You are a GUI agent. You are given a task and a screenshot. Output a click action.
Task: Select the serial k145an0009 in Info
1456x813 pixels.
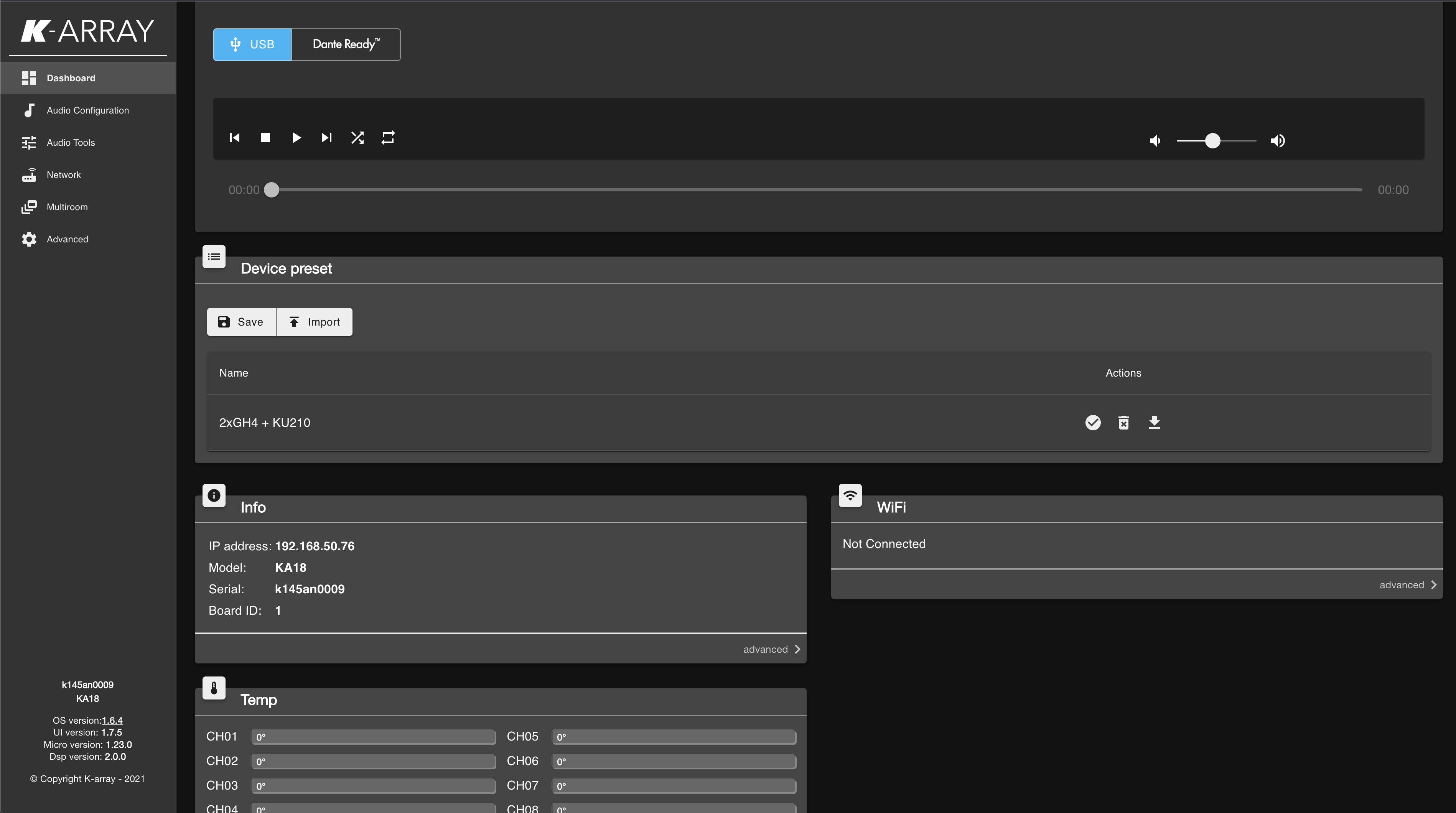pos(310,589)
